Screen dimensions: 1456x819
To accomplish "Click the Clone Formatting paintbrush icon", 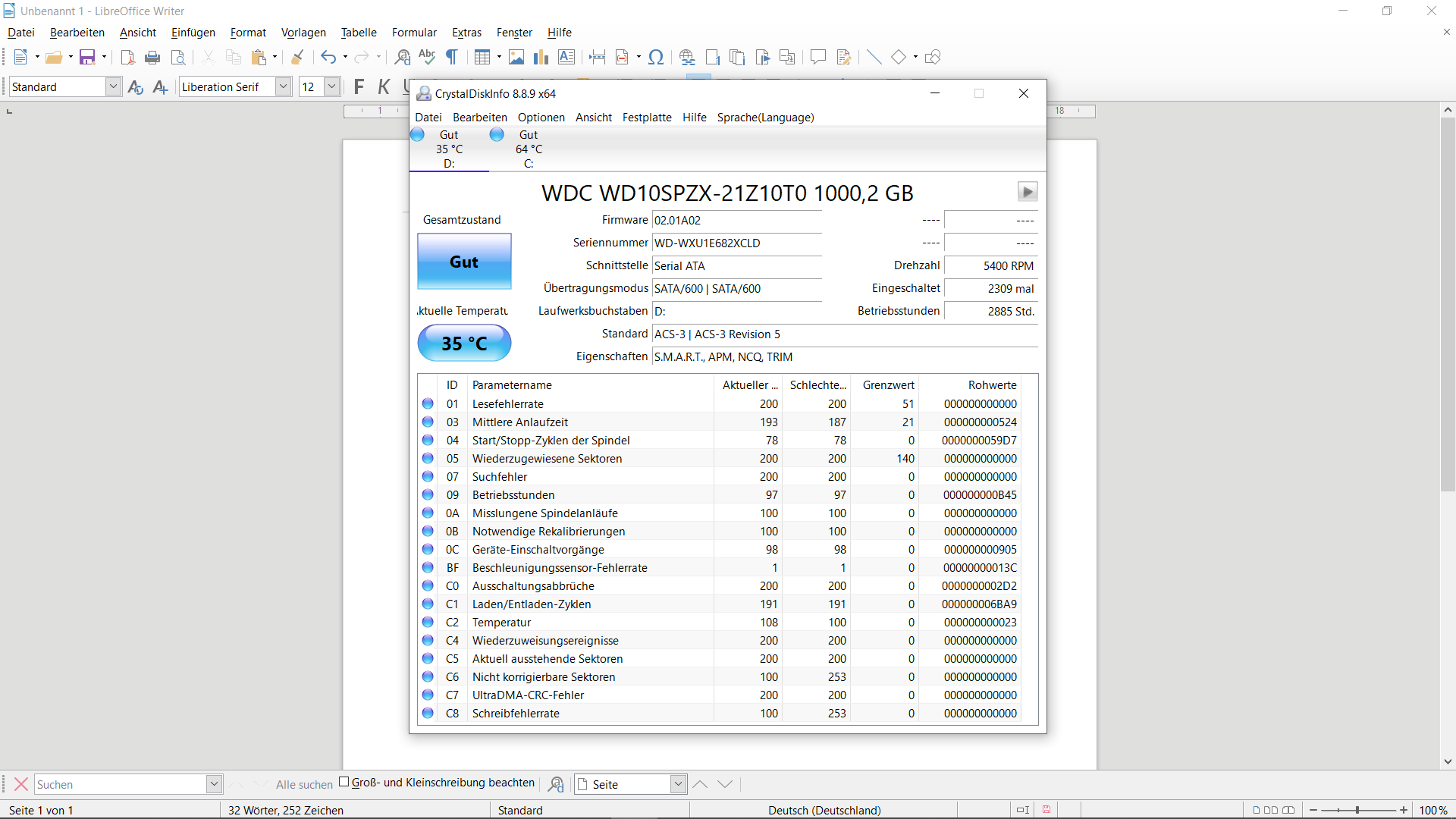I will pos(297,57).
